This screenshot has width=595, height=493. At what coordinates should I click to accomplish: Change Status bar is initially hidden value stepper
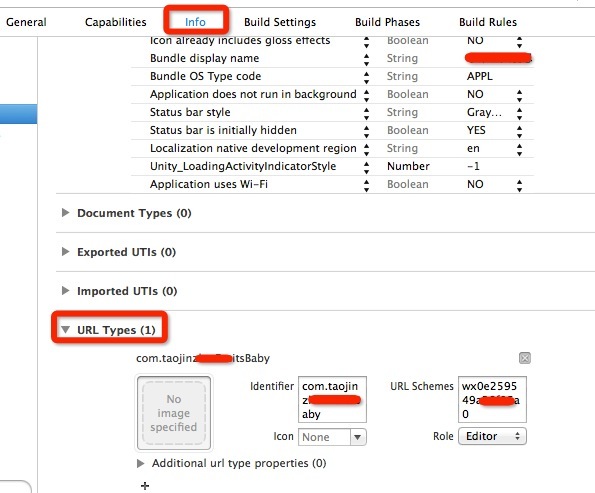pos(519,131)
